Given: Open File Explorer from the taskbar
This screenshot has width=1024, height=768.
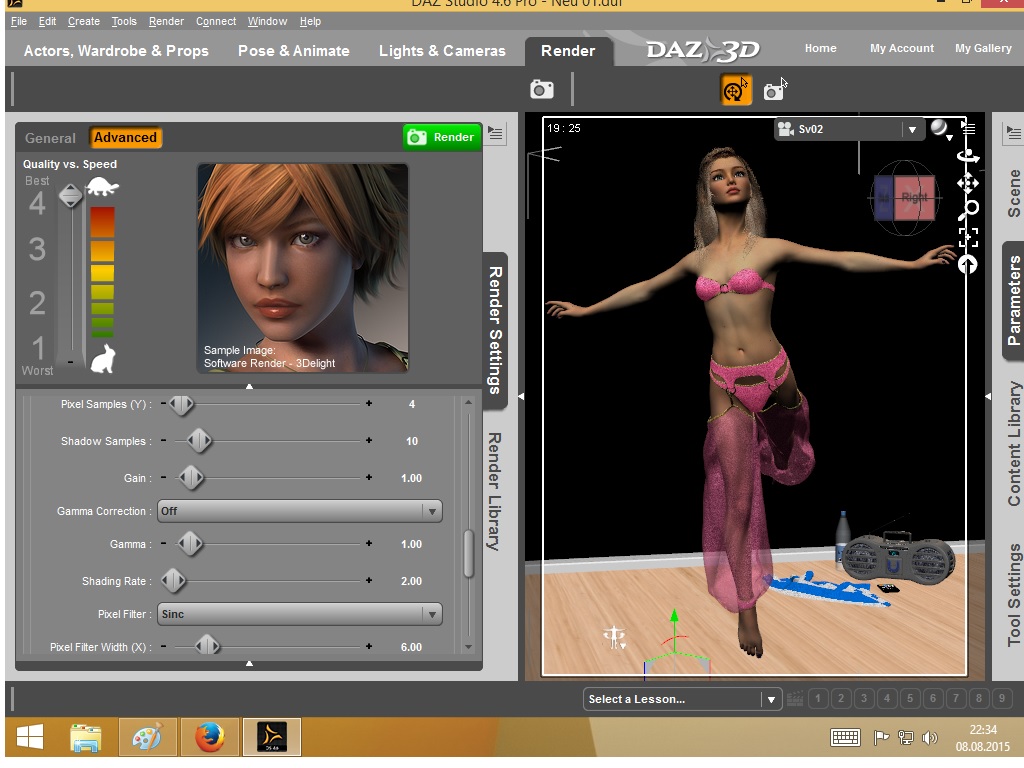Looking at the screenshot, I should (86, 737).
